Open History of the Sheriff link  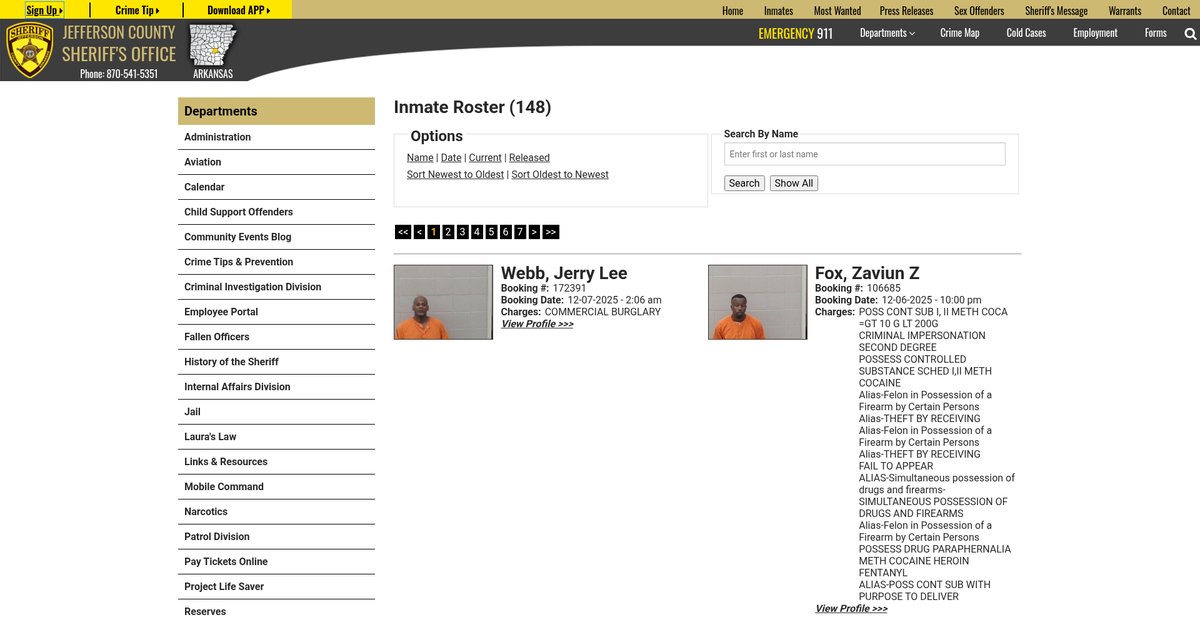[x=276, y=362]
